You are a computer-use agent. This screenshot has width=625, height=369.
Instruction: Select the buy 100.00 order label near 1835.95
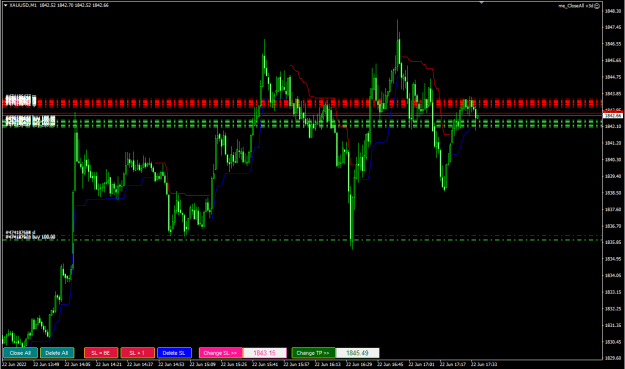click(31, 237)
